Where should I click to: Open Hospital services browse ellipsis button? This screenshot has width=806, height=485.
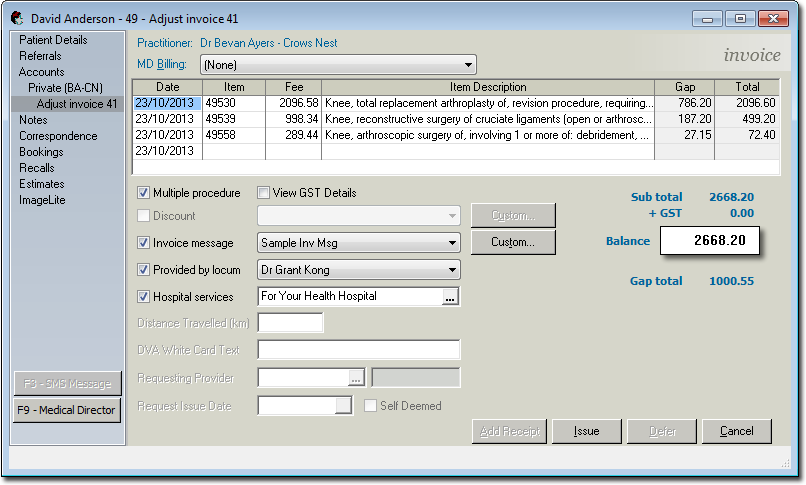tap(450, 297)
